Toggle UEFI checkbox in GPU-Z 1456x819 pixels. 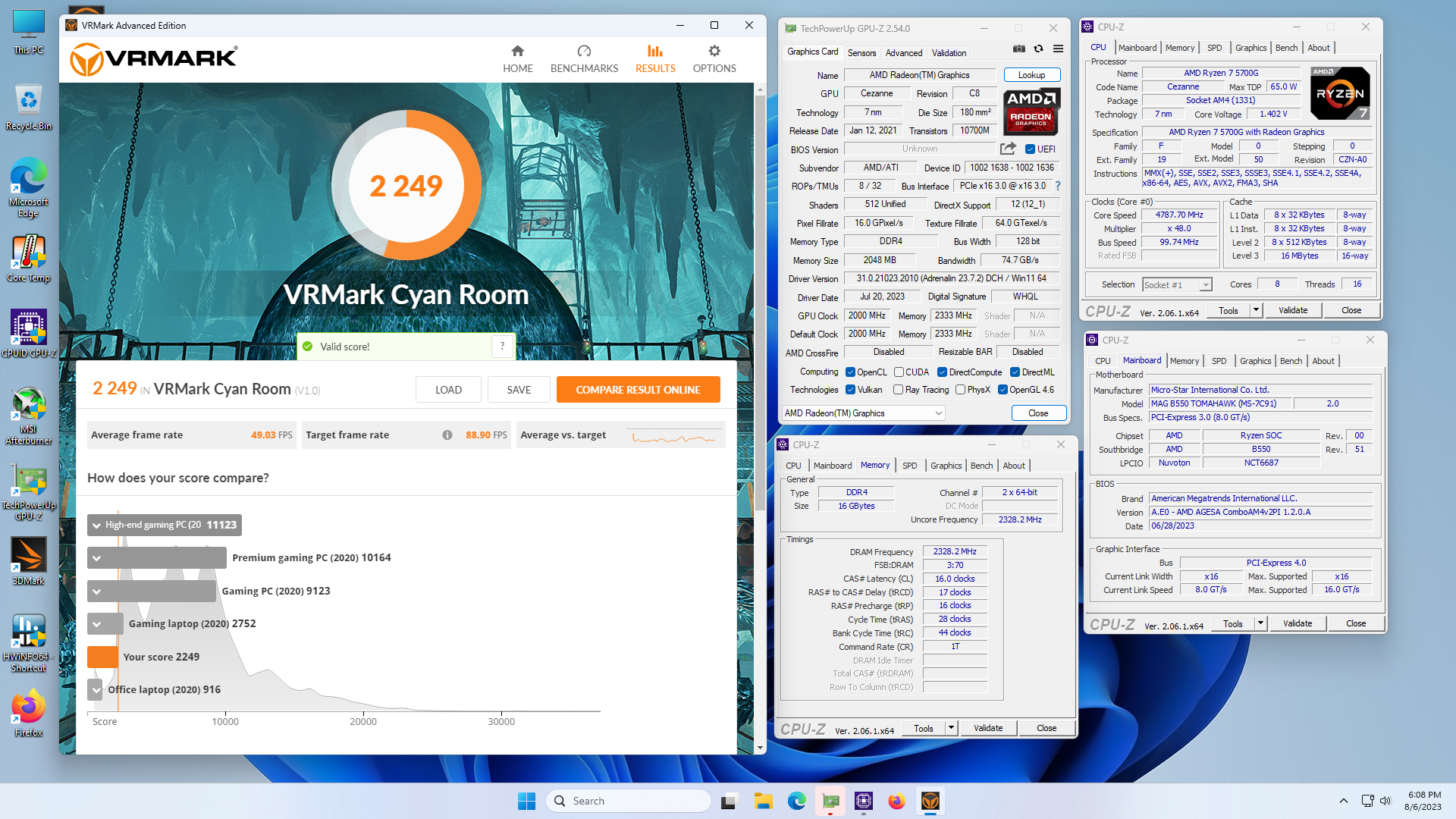tap(1030, 149)
